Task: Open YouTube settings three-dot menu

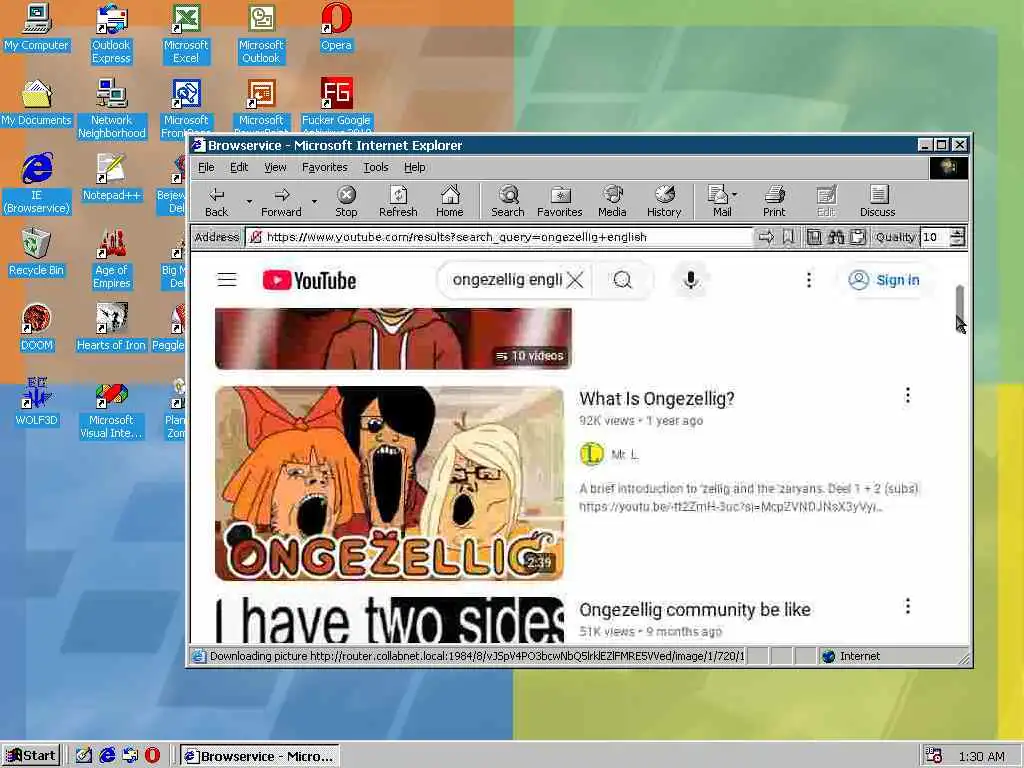Action: 808,280
